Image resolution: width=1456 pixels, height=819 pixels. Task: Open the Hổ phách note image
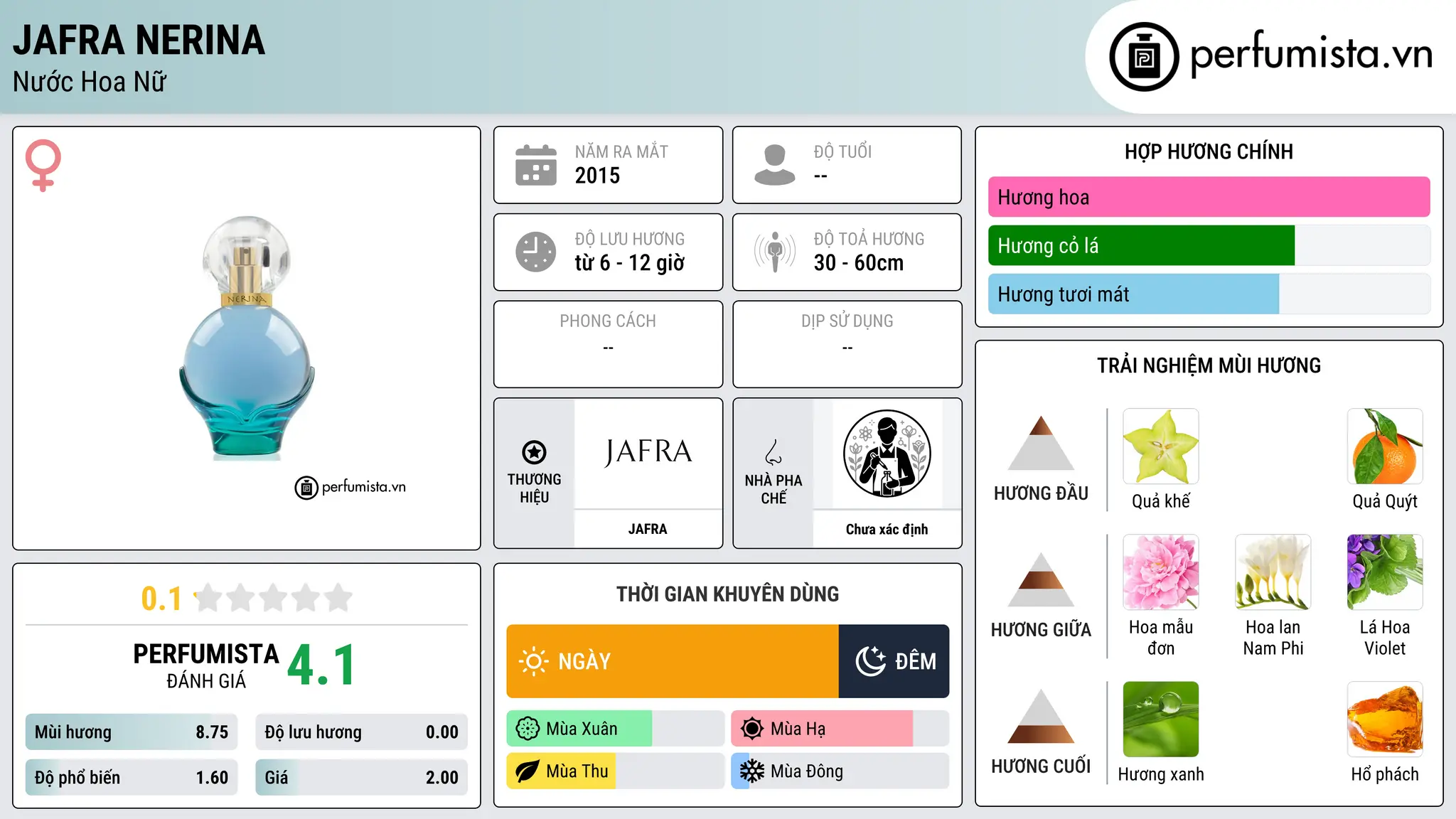[x=1385, y=719]
